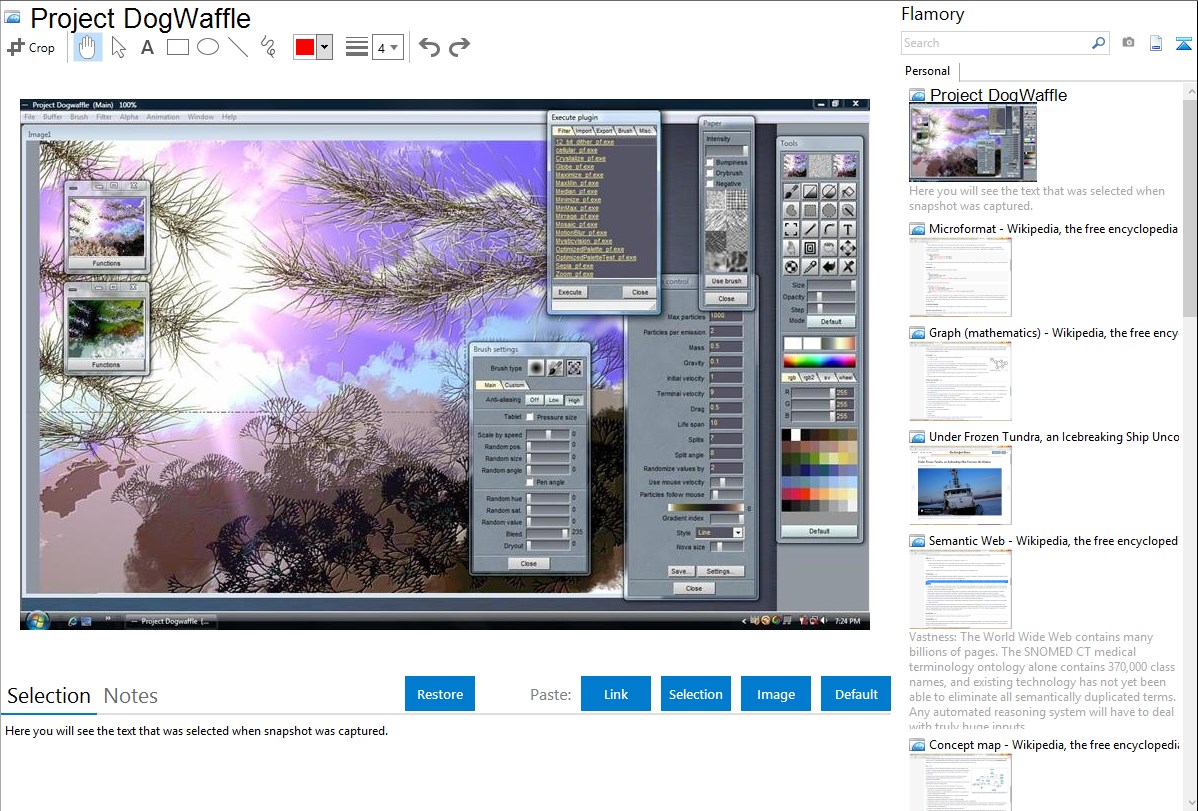The image size is (1198, 811).
Task: Set anti-aliasing to High
Action: (x=574, y=400)
